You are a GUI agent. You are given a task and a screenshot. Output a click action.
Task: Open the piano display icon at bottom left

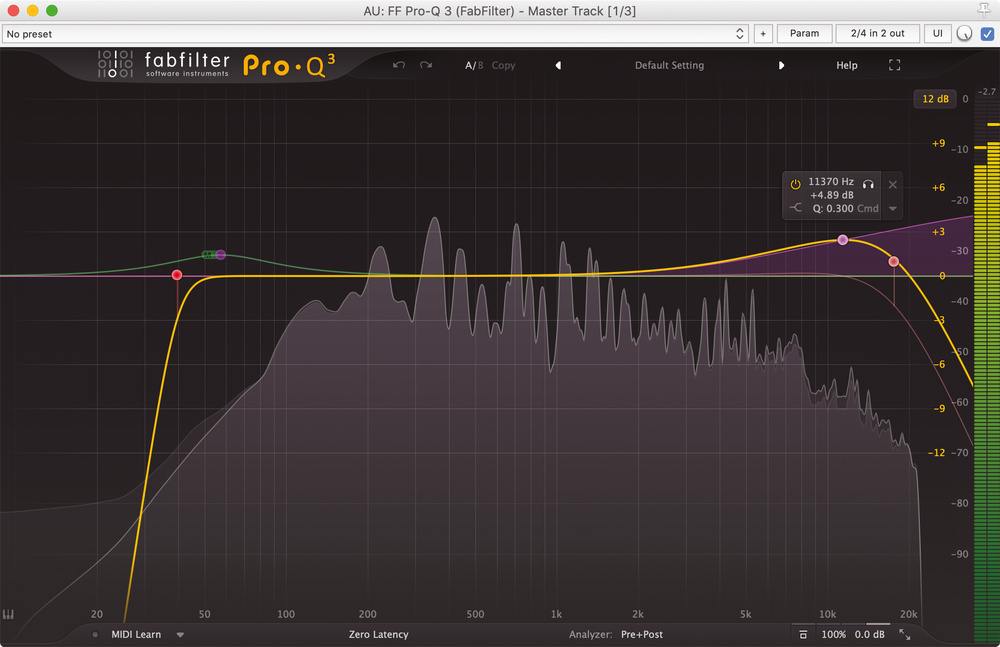pos(9,614)
